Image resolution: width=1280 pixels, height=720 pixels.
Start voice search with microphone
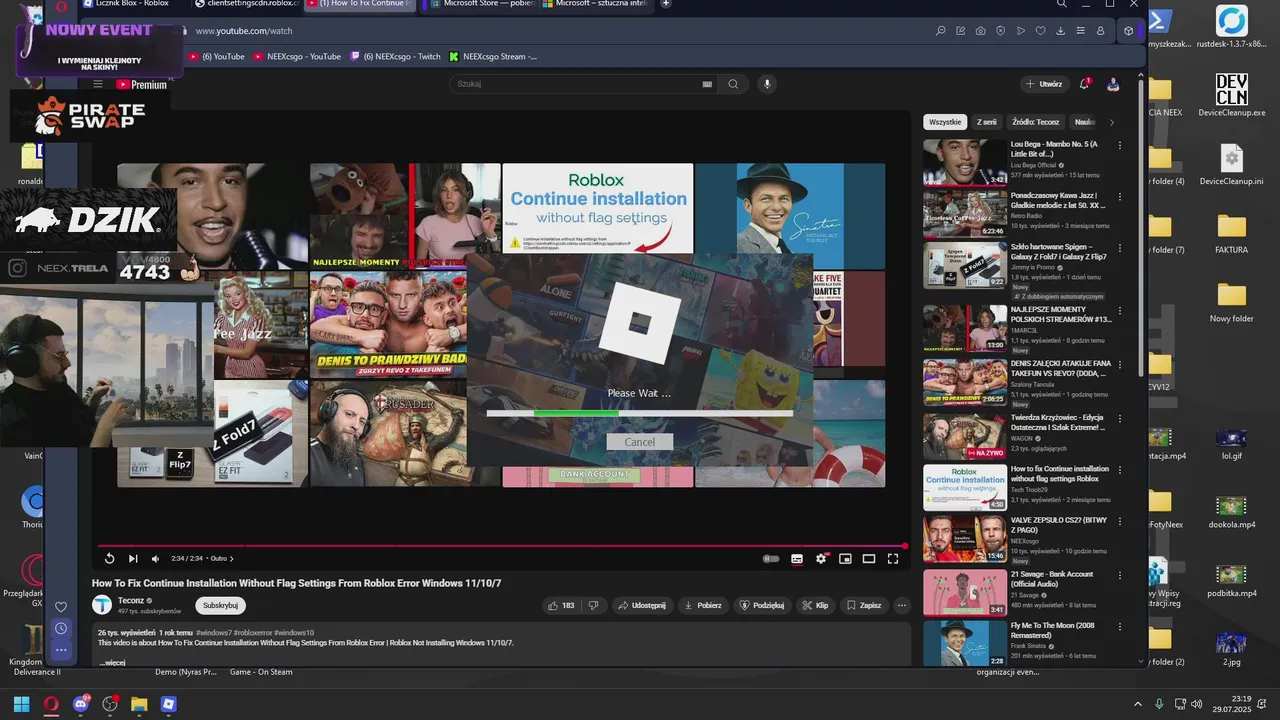pyautogui.click(x=767, y=84)
